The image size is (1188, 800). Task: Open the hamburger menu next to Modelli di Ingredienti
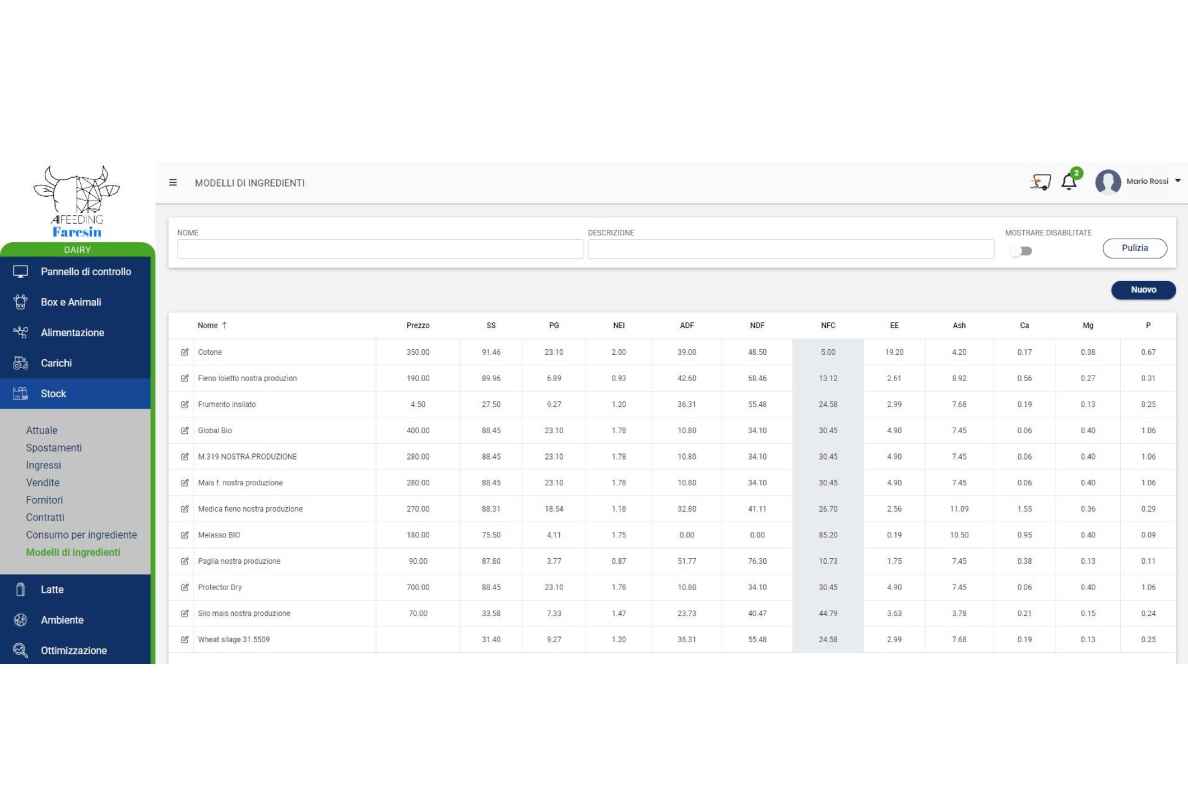point(173,183)
